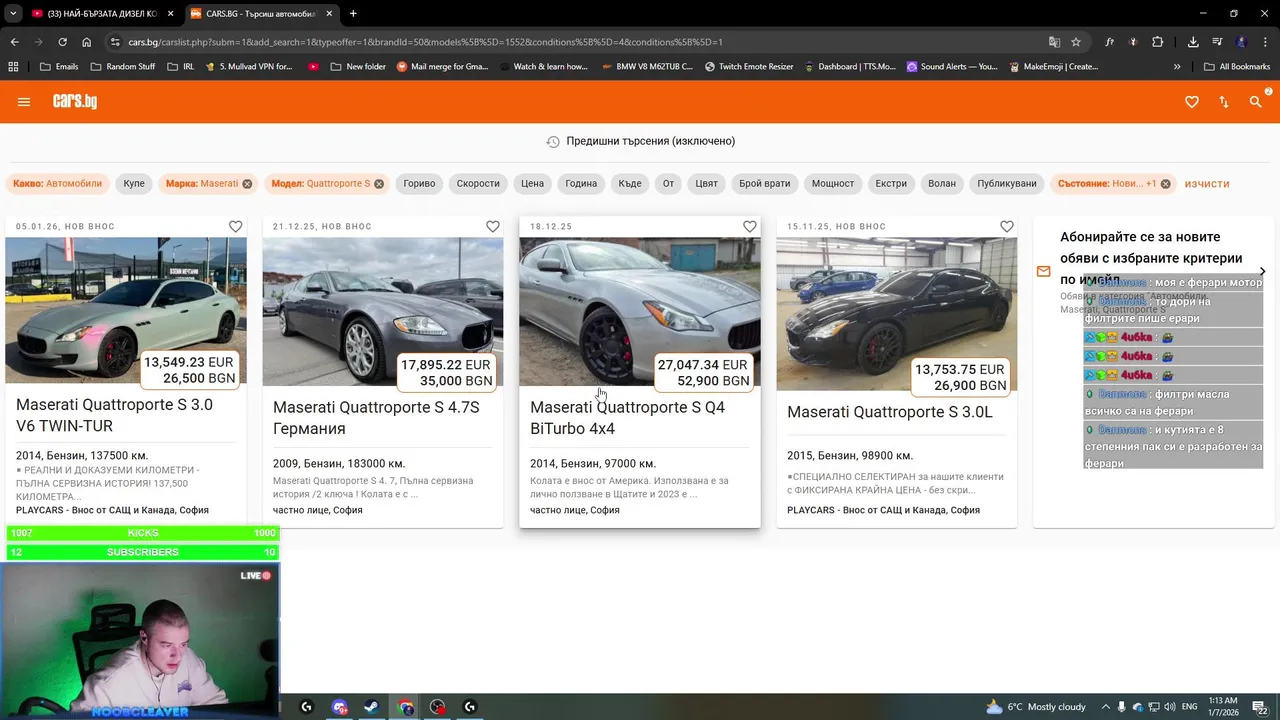Screen dimensions: 1280x720
Task: Open browser downloads icon
Action: [1193, 42]
